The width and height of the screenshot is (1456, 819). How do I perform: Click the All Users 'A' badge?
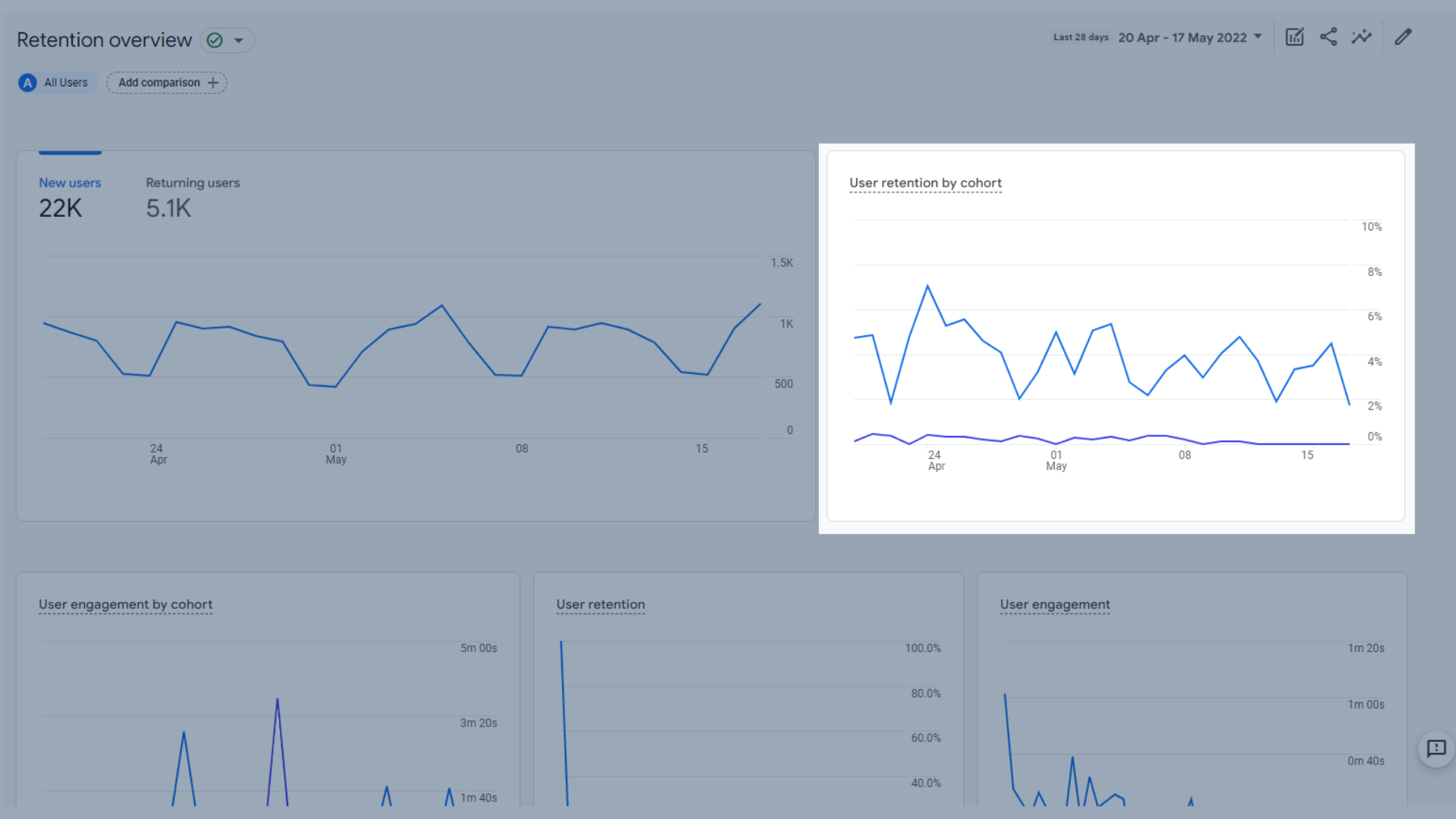pos(28,83)
